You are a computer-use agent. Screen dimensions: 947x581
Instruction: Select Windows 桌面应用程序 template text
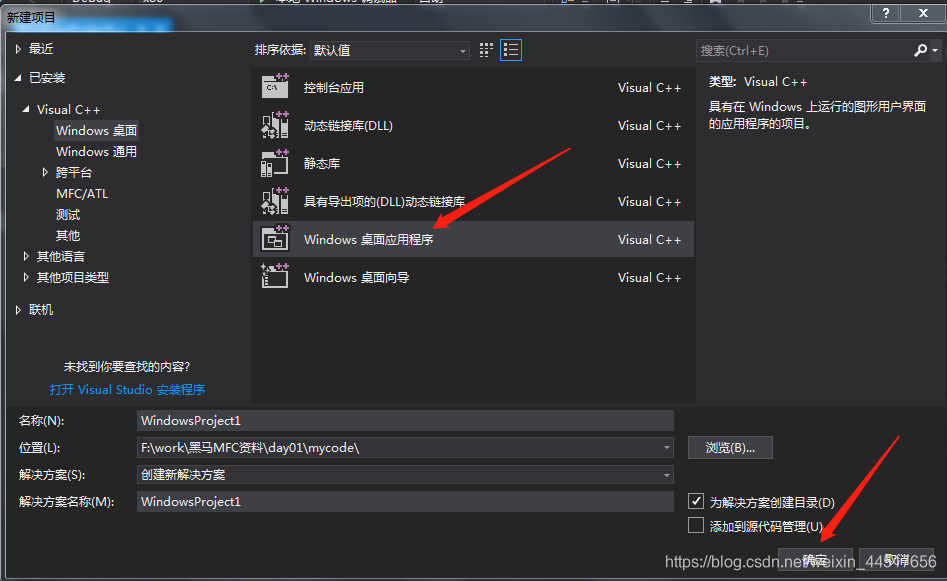click(x=368, y=240)
